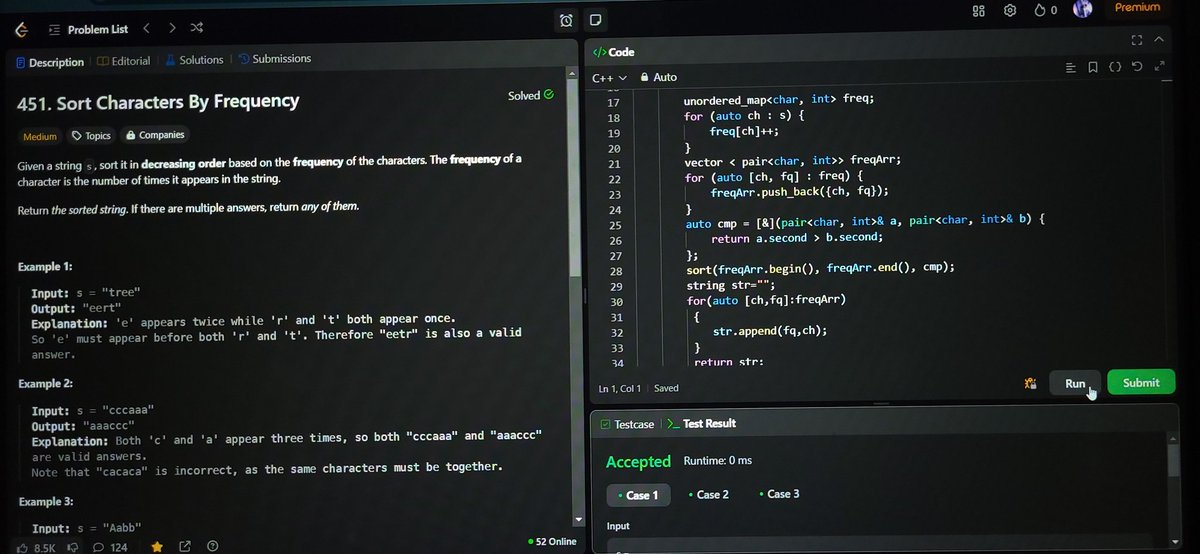Maximize the Code panel with fullscreen icon
The height and width of the screenshot is (554, 1200).
(1136, 40)
